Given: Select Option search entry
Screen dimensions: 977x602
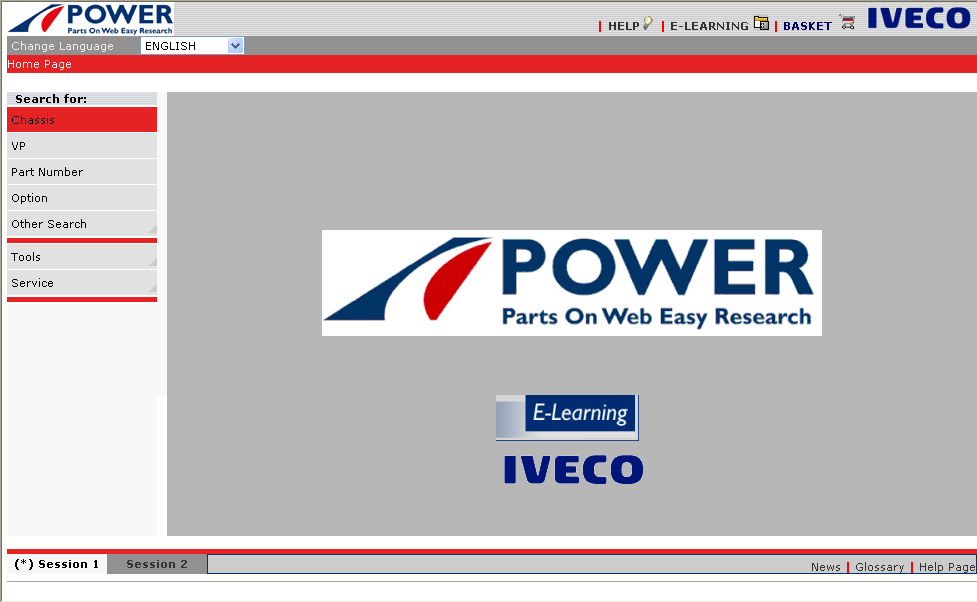Looking at the screenshot, I should pyautogui.click(x=82, y=198).
